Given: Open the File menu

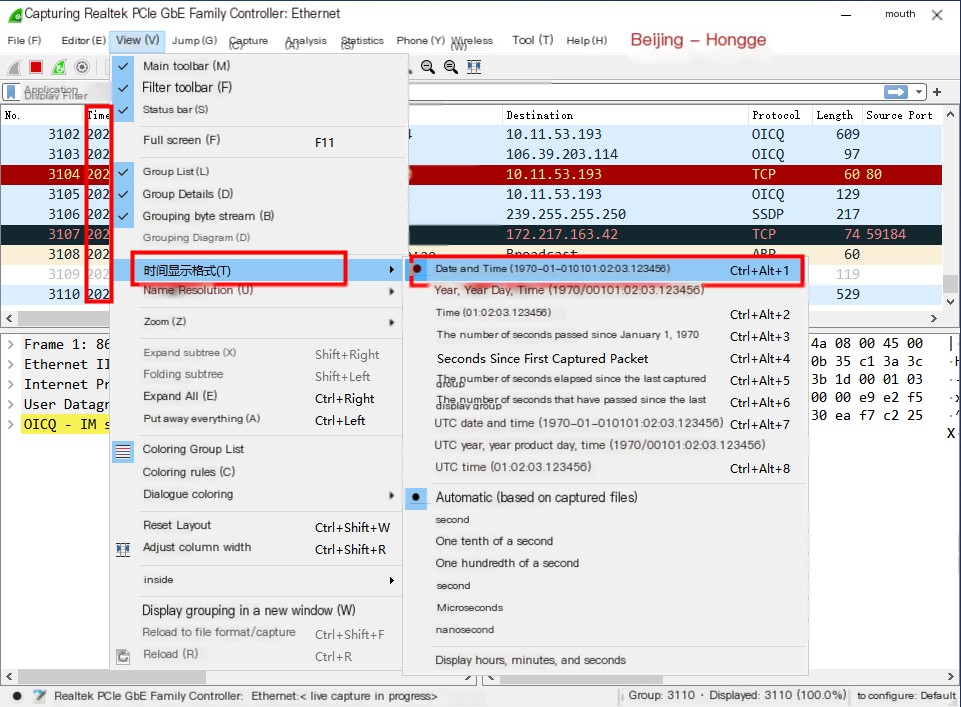Looking at the screenshot, I should (x=24, y=40).
